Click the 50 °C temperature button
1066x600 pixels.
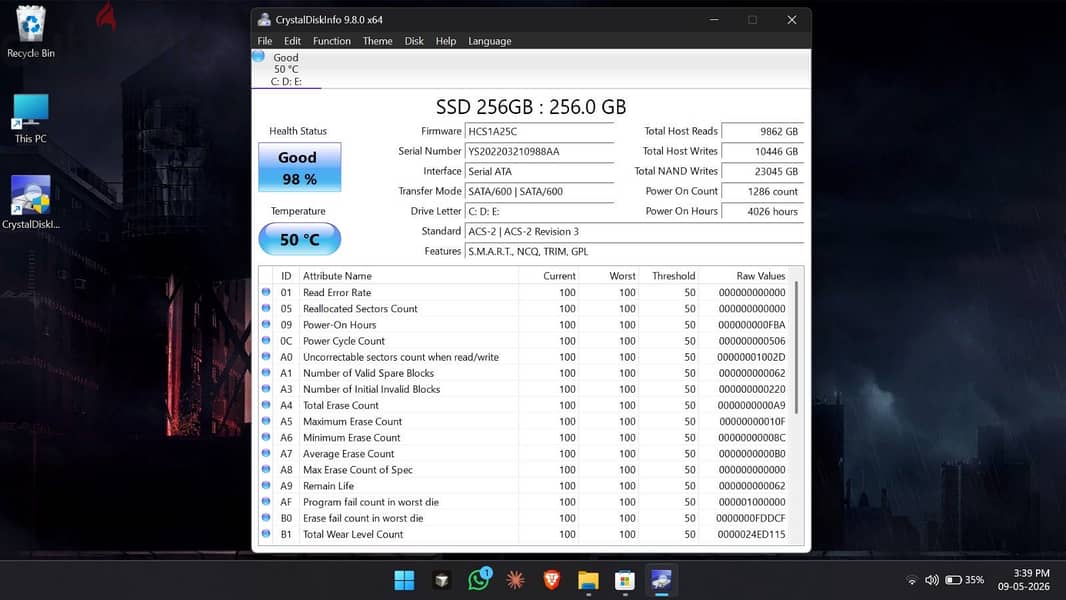tap(299, 239)
